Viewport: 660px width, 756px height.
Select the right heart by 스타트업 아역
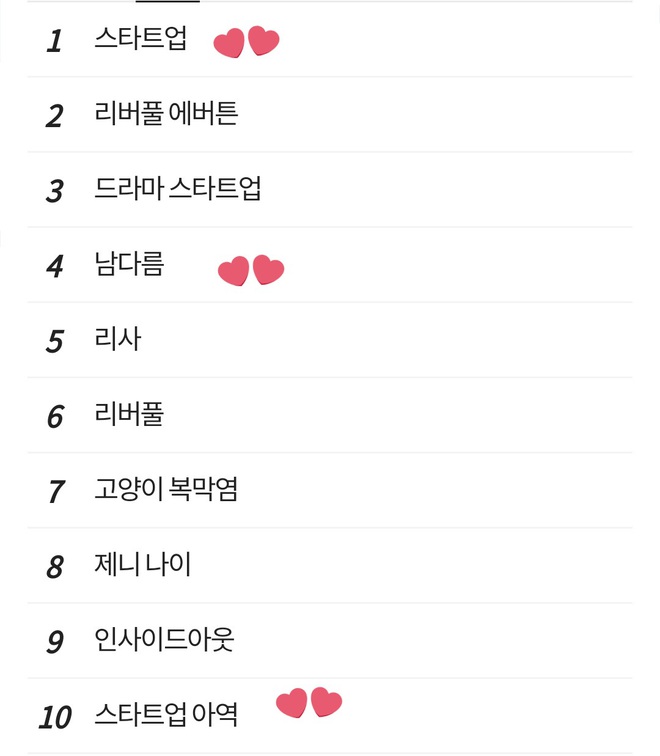pyautogui.click(x=326, y=702)
